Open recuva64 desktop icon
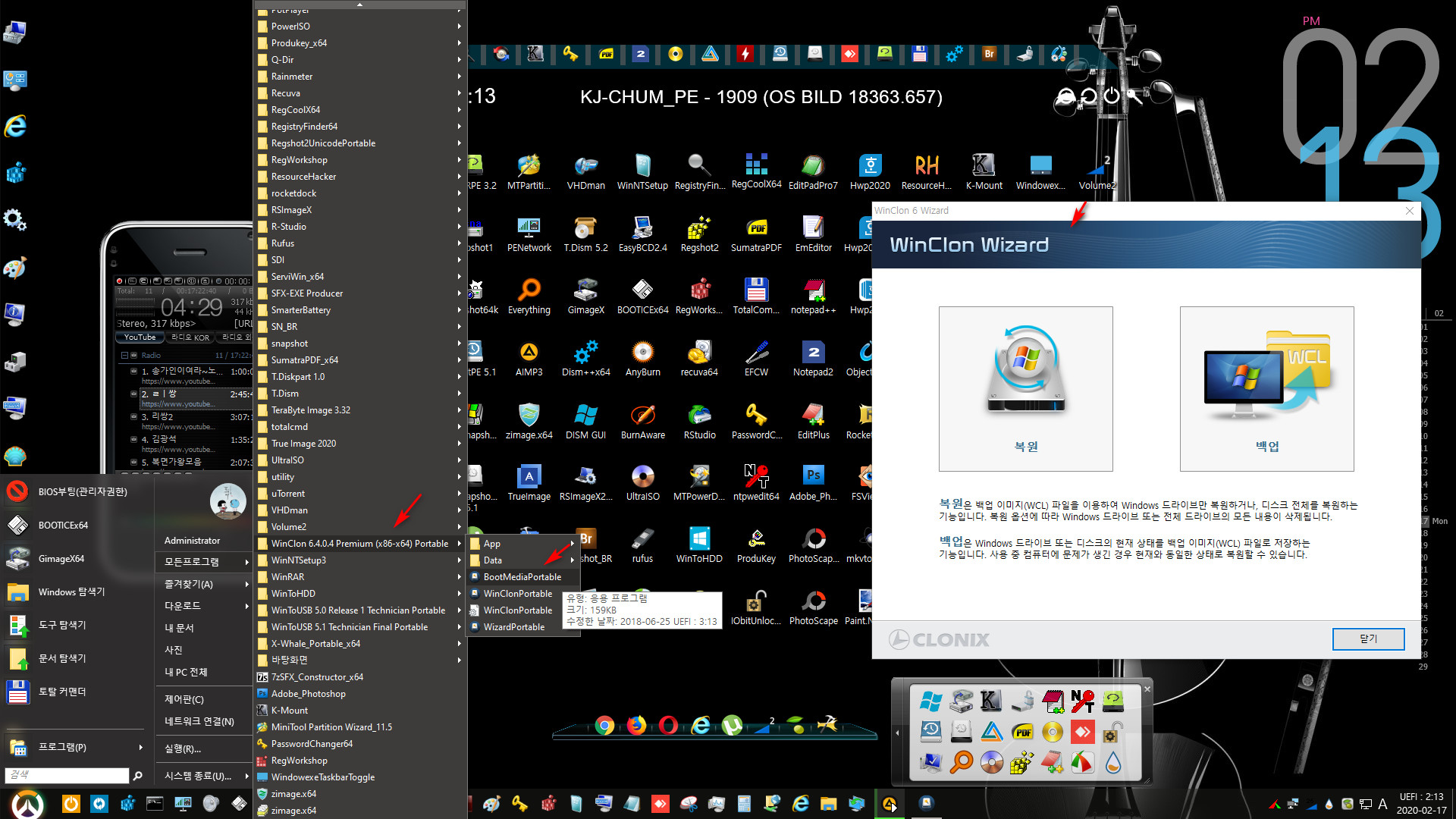The width and height of the screenshot is (1456, 819). point(699,359)
